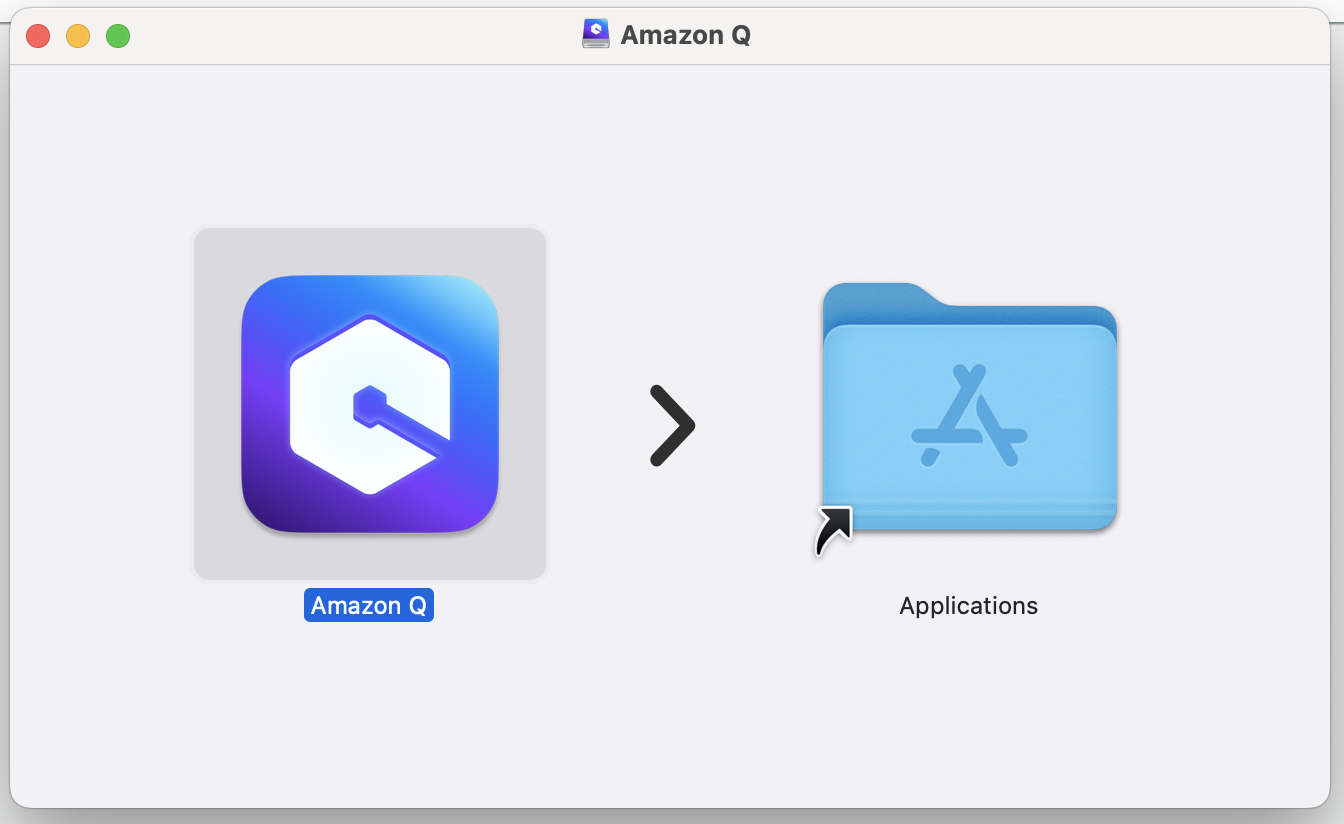This screenshot has width=1344, height=824.
Task: Minimize the window with the yellow button
Action: point(78,36)
